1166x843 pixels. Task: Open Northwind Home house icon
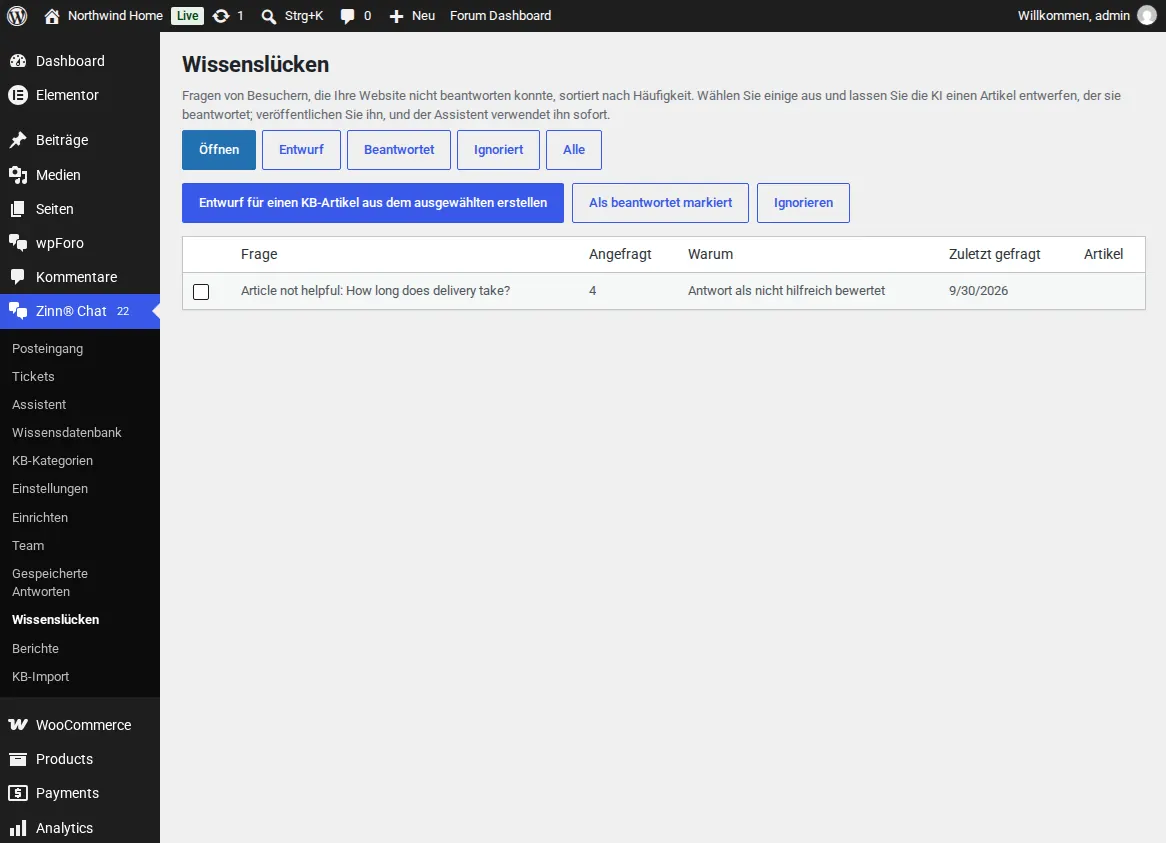click(x=51, y=16)
